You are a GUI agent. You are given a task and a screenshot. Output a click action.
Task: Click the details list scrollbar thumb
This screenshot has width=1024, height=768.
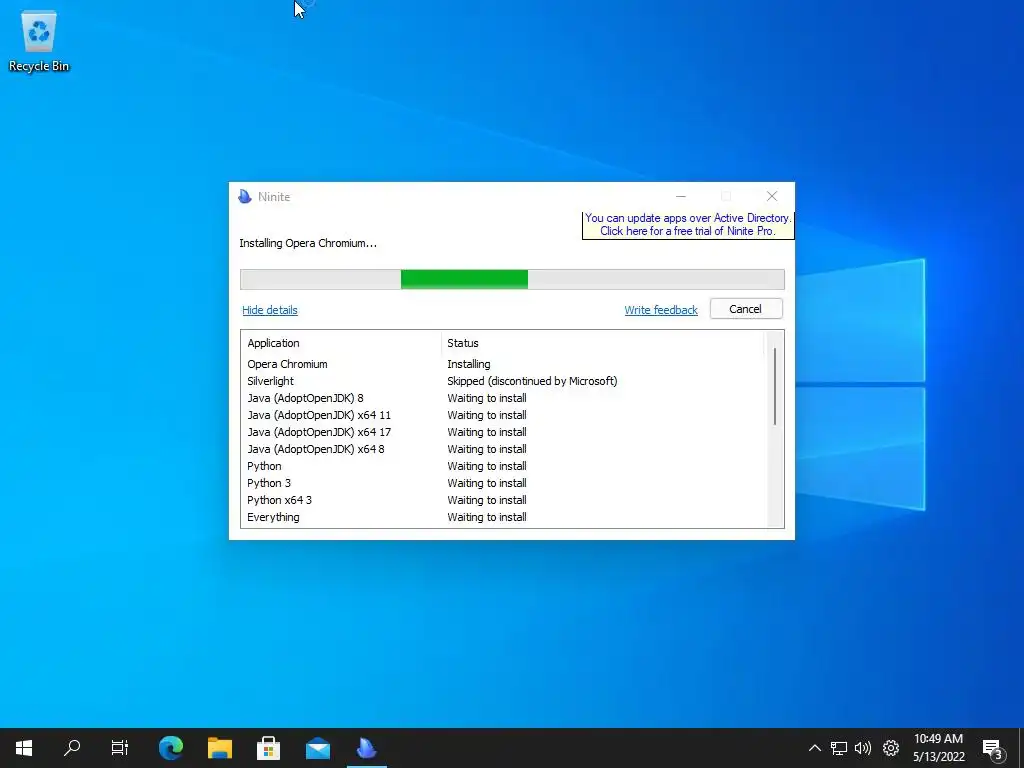pos(775,387)
